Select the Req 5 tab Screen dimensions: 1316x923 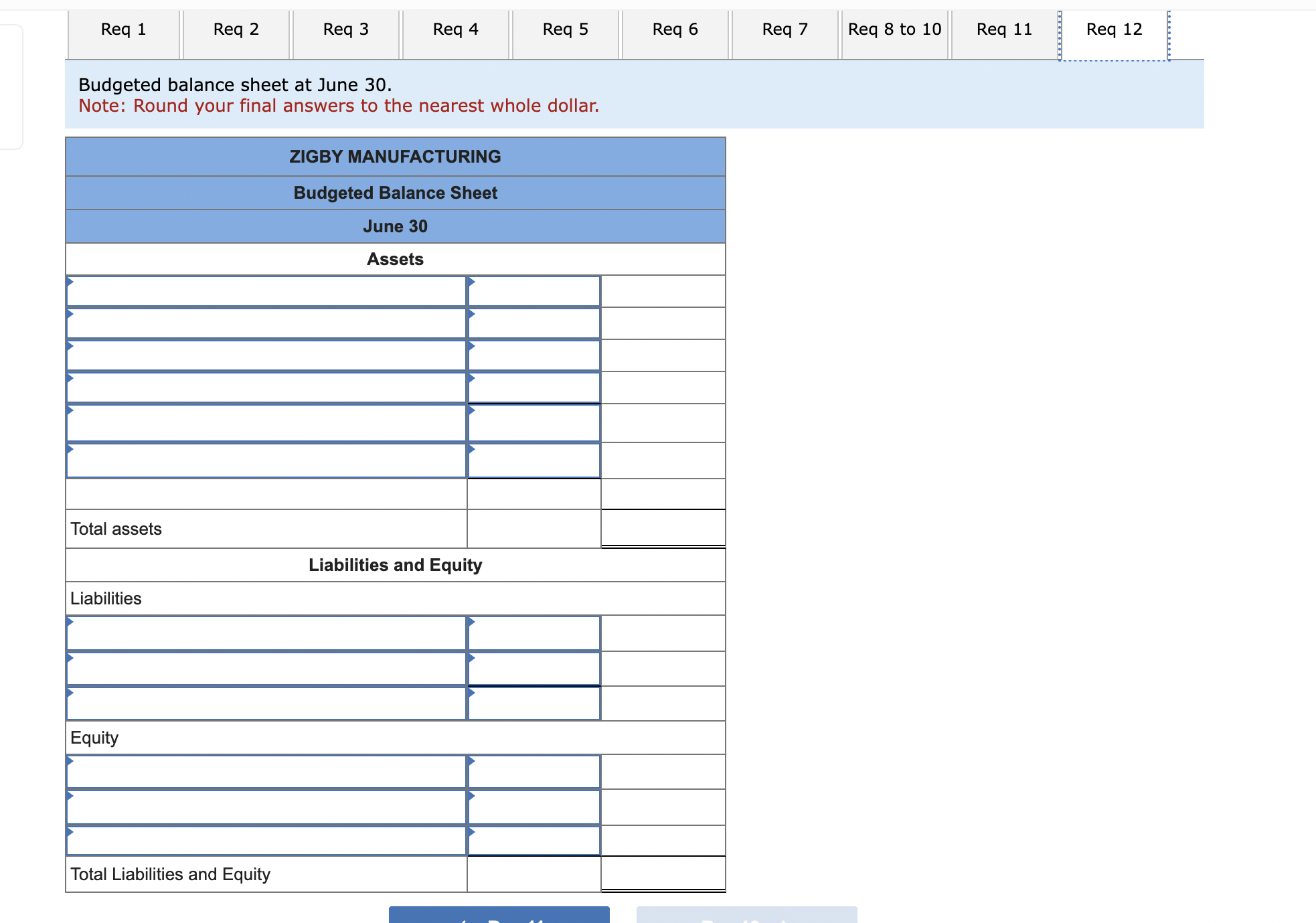click(565, 29)
